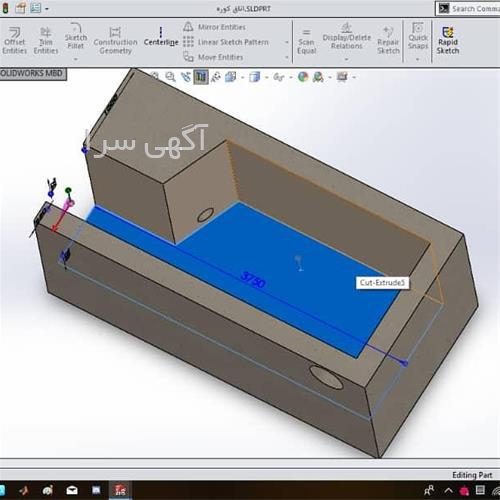Click the 3750 dimension on model

pyautogui.click(x=253, y=280)
